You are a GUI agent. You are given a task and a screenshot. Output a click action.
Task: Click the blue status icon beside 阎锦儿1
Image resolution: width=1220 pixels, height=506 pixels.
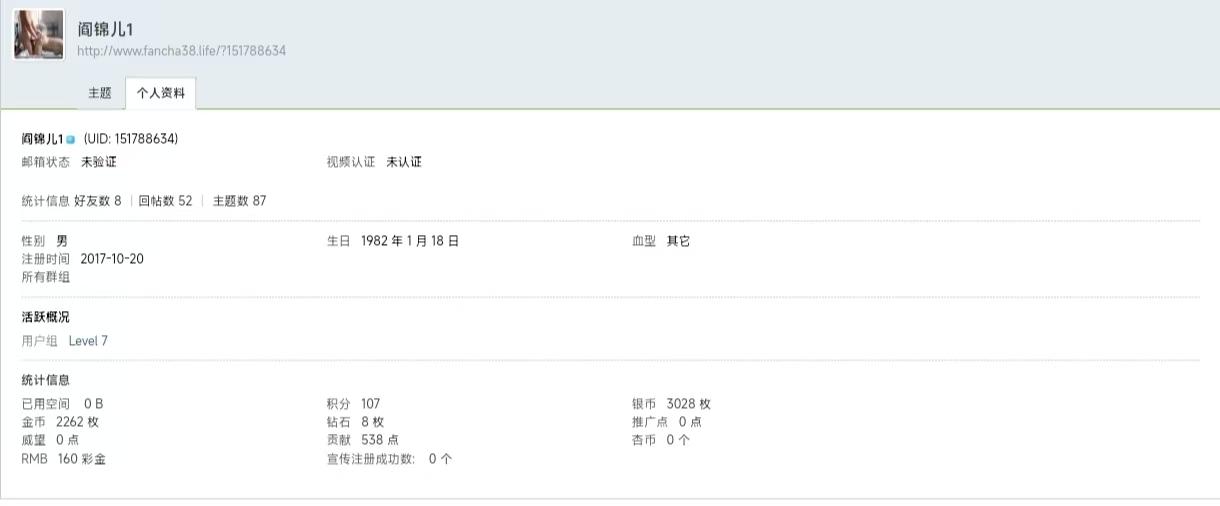point(71,139)
